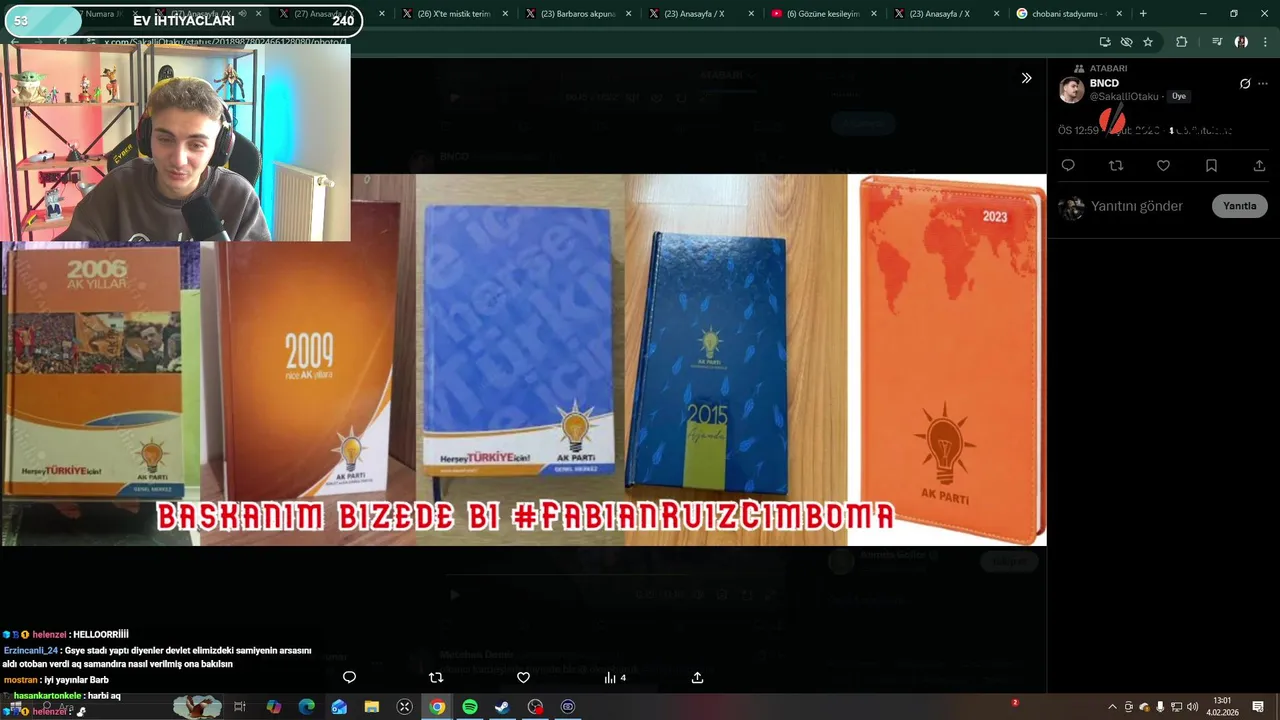The image size is (1280, 720).
Task: Repost icon in the right post panel
Action: tap(1116, 165)
